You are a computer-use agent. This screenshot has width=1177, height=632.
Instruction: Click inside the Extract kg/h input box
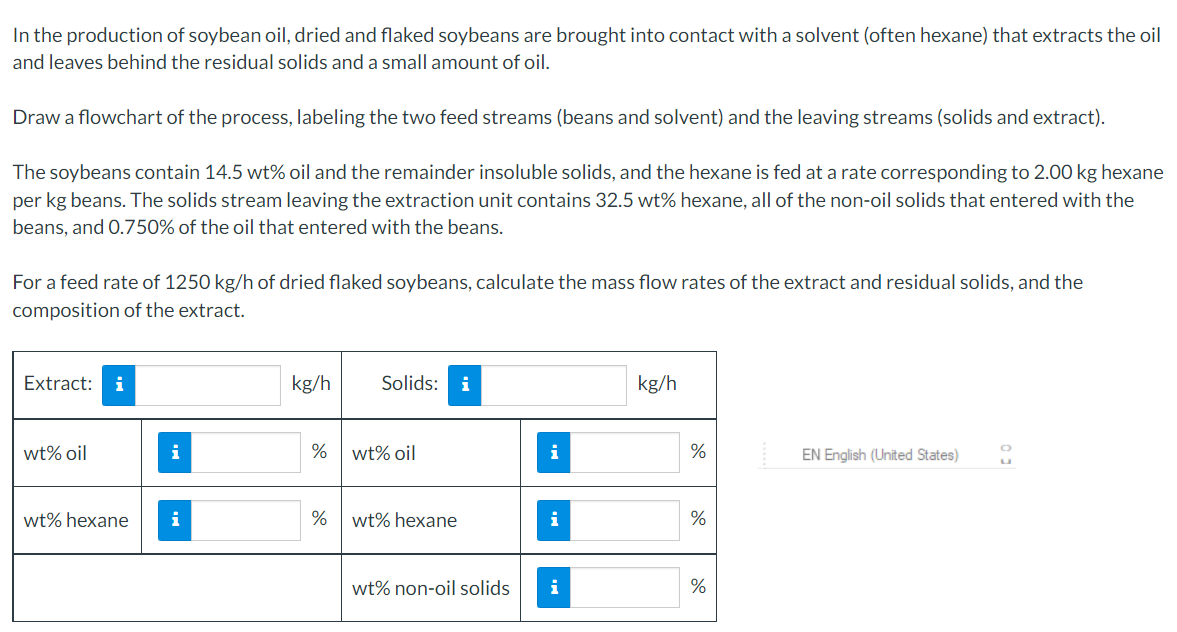pos(210,385)
